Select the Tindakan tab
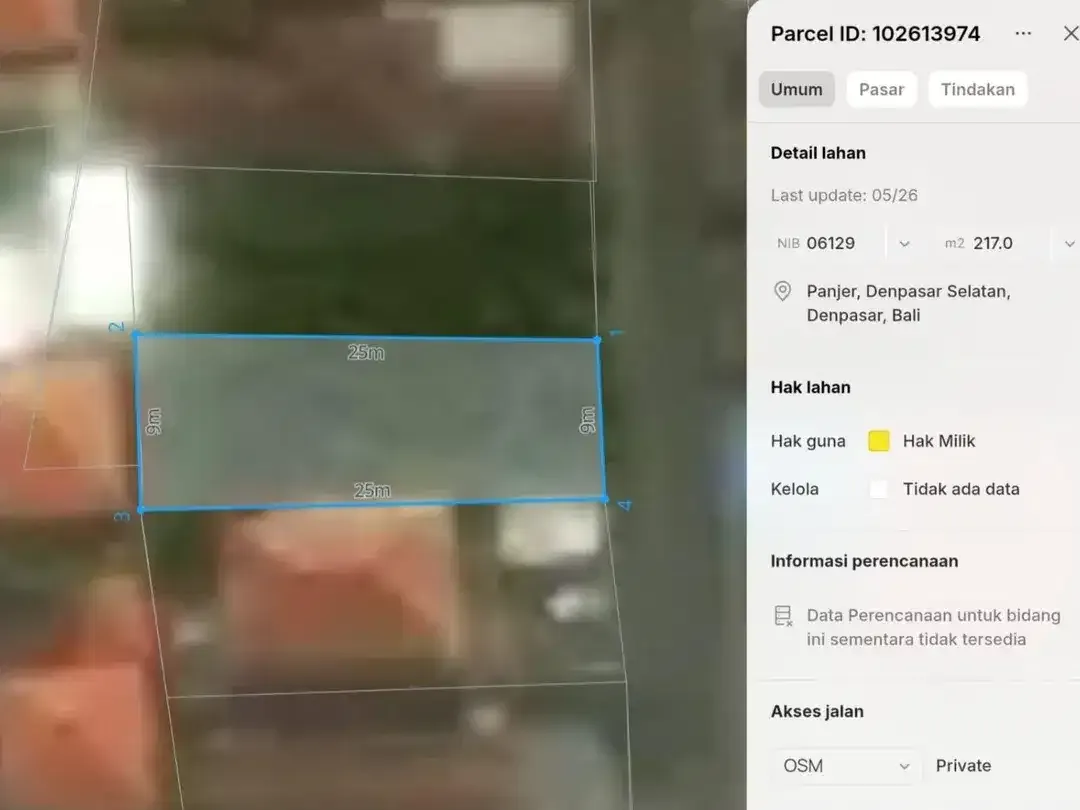This screenshot has height=810, width=1080. [977, 90]
